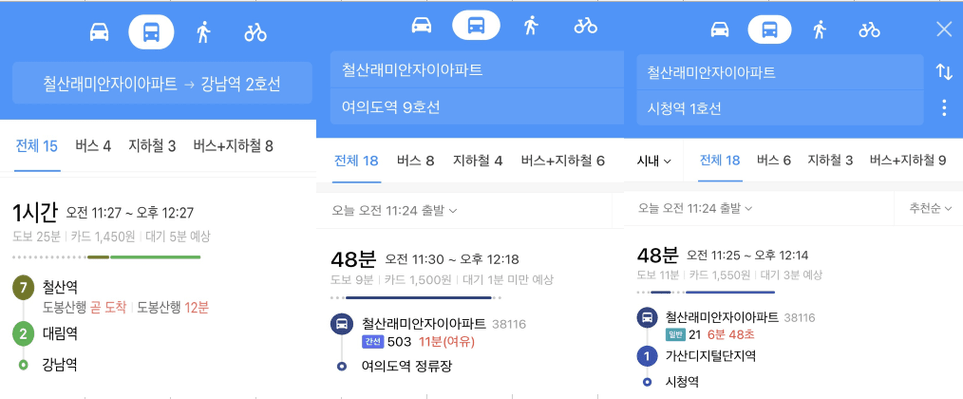Open the 추천순 sort dropdown
963x399 pixels.
(x=930, y=209)
